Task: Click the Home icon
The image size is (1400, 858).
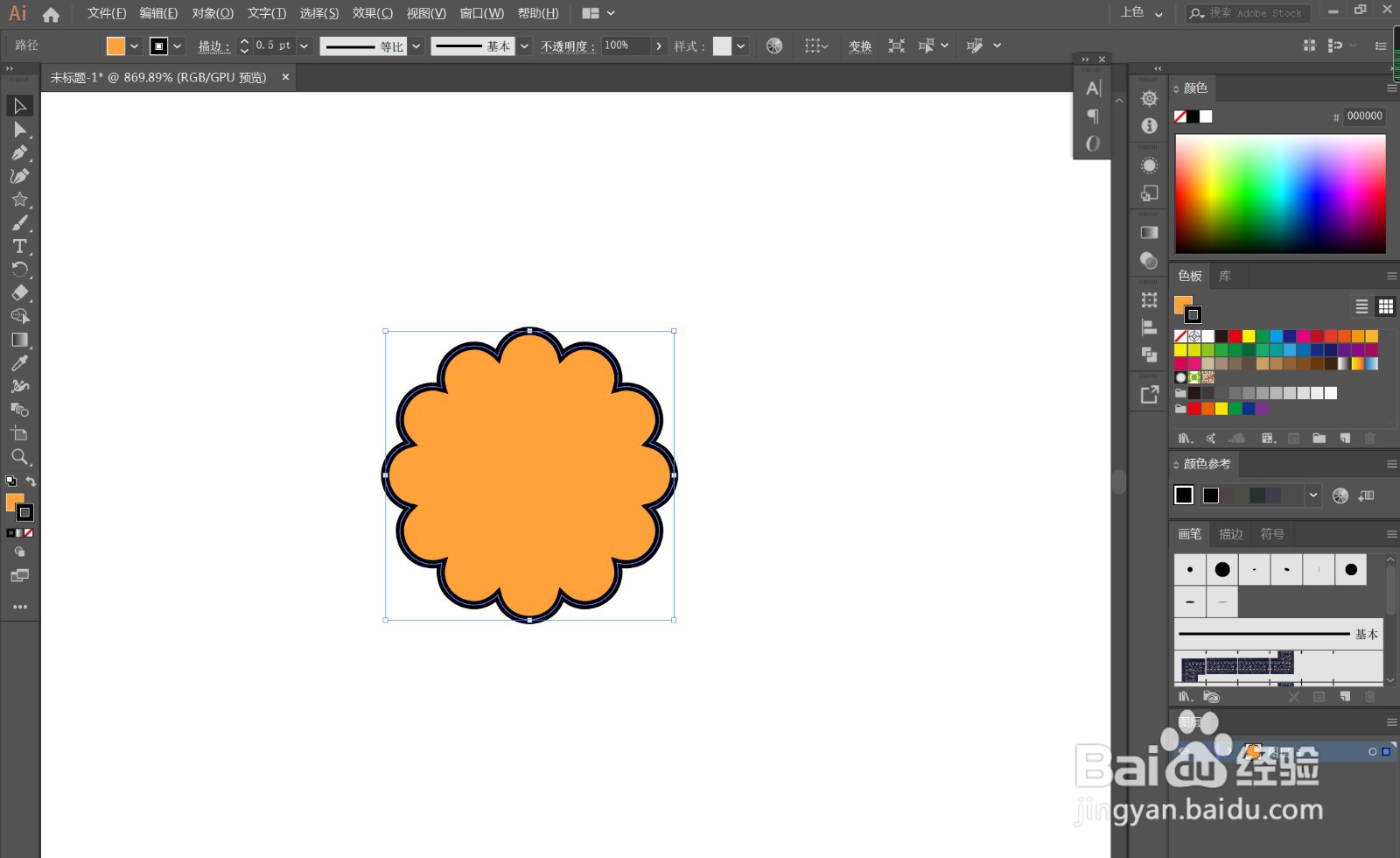Action: click(51, 14)
